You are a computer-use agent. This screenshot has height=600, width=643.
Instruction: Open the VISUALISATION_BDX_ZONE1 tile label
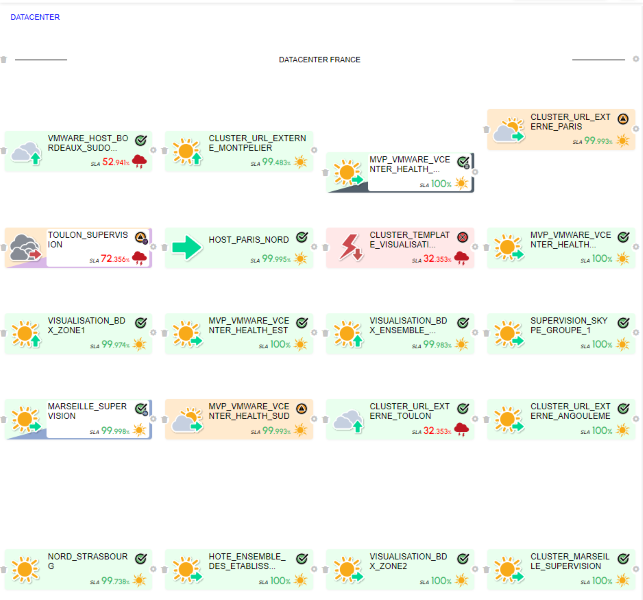87,324
